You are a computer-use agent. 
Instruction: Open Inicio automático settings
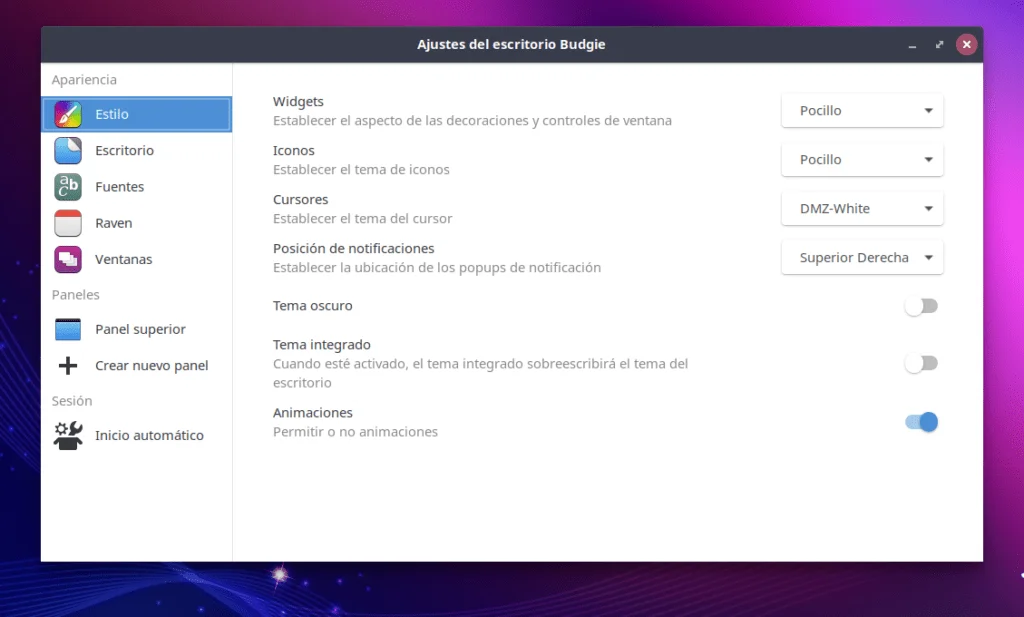point(136,435)
